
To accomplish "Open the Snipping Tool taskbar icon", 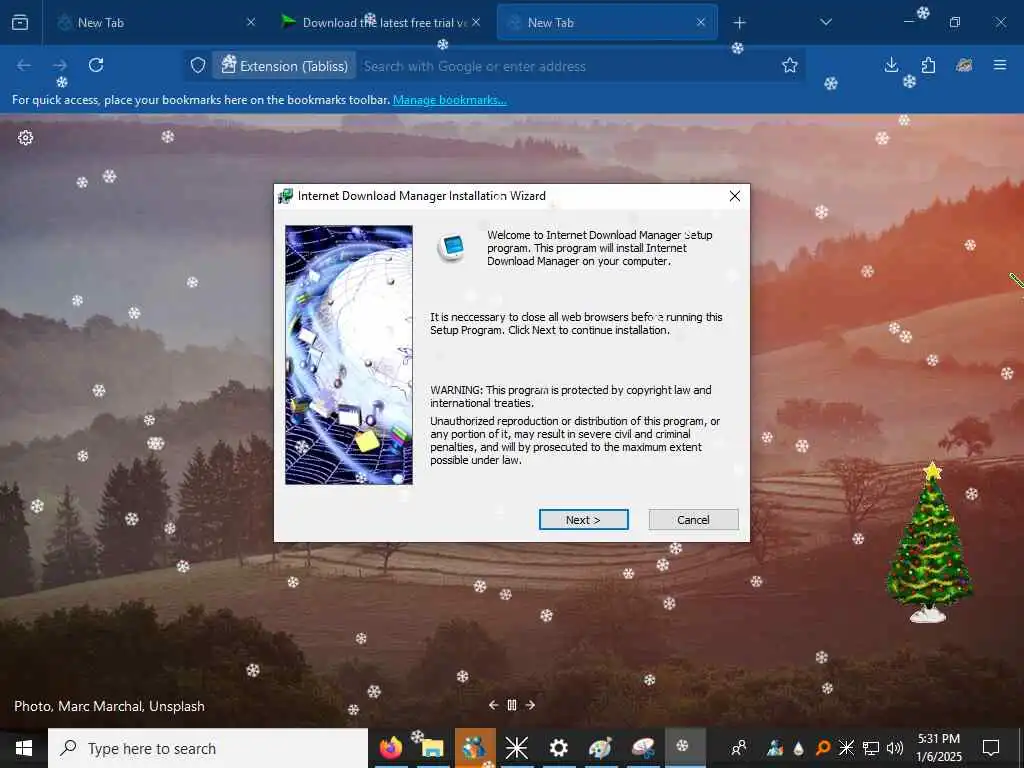I will (643, 748).
